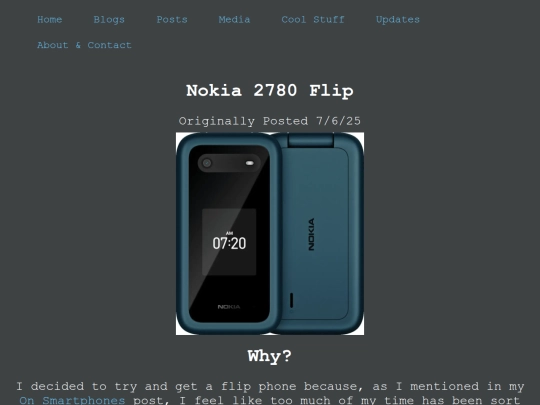Click the Originally Posted 7/6/25 date text
Viewport: 540px width, 405px height.
270,121
